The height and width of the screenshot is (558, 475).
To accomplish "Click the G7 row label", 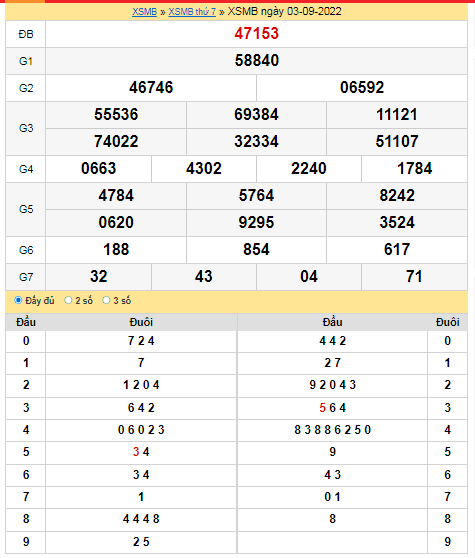I will (26, 277).
